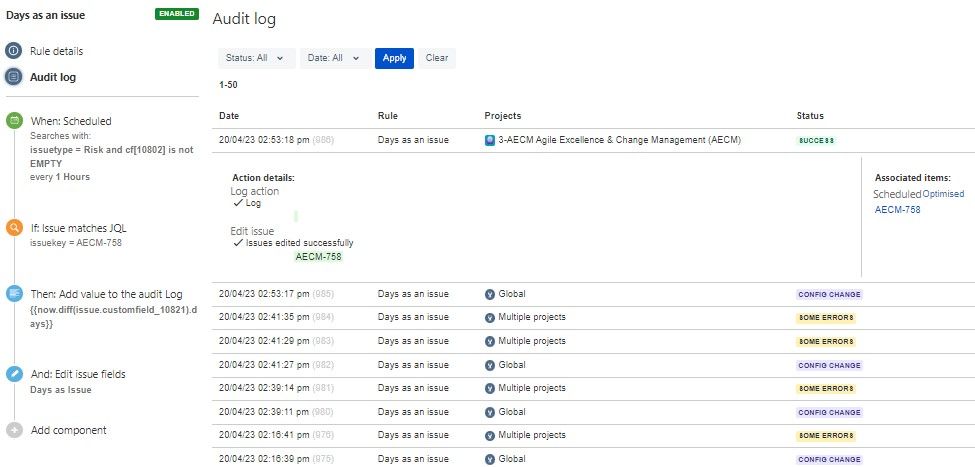Clear the audit log filters
Screen dimensions: 975x467
click(437, 58)
